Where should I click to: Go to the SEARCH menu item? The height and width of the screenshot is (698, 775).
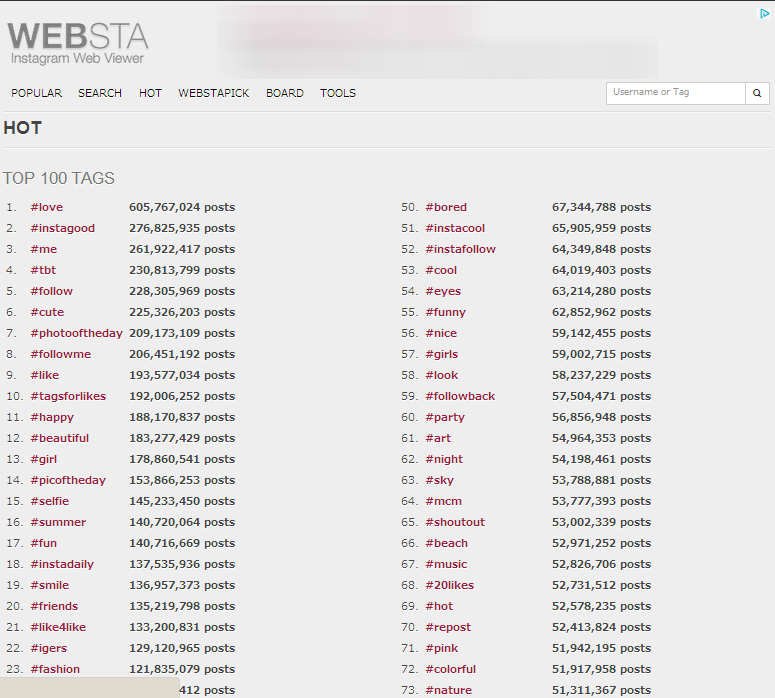point(100,93)
